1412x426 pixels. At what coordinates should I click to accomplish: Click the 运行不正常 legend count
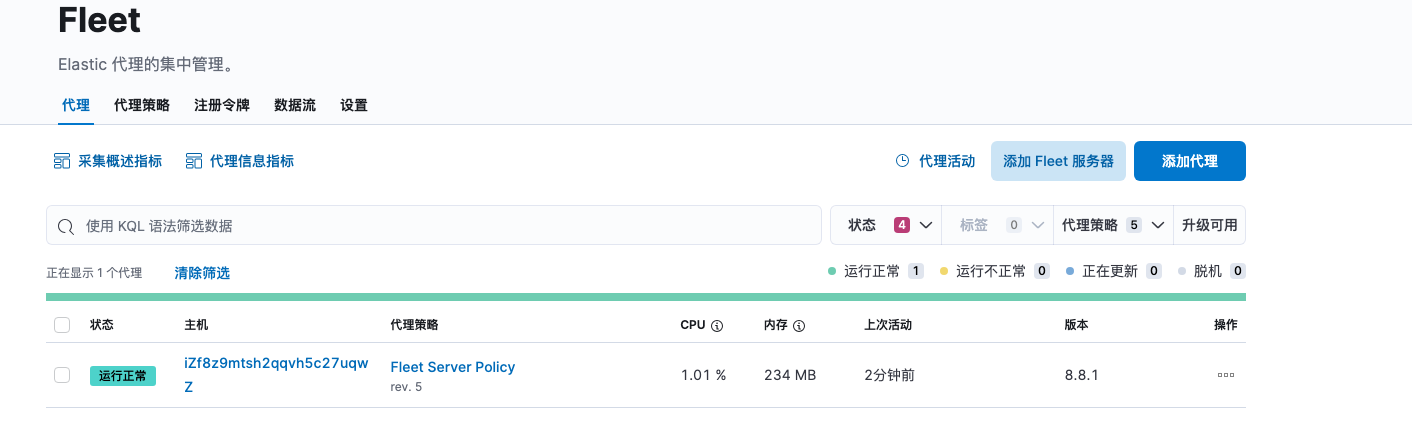click(x=1041, y=271)
